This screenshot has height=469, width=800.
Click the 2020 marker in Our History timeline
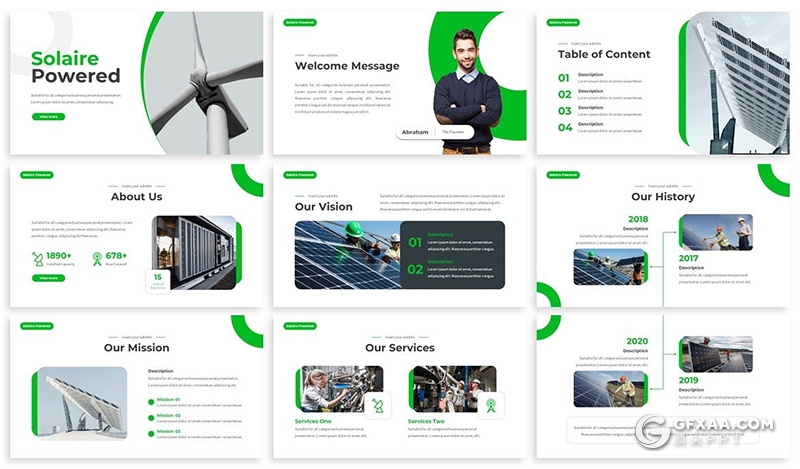(x=637, y=341)
